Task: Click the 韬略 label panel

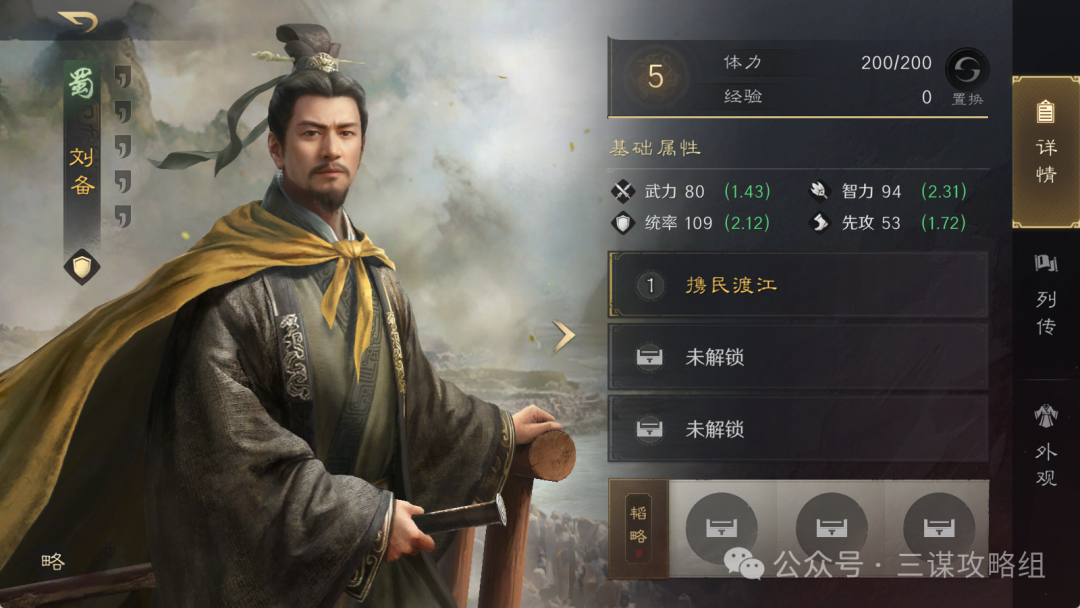Action: point(638,528)
